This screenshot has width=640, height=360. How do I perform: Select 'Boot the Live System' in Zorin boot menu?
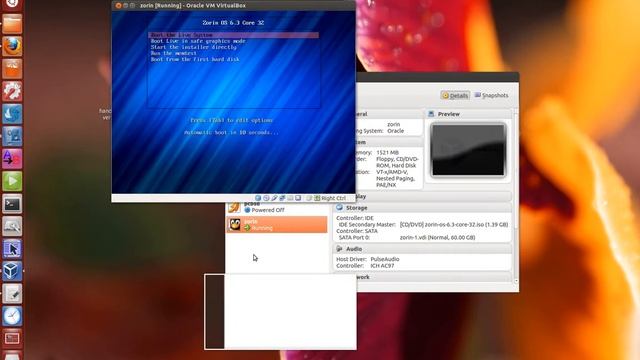(233, 35)
